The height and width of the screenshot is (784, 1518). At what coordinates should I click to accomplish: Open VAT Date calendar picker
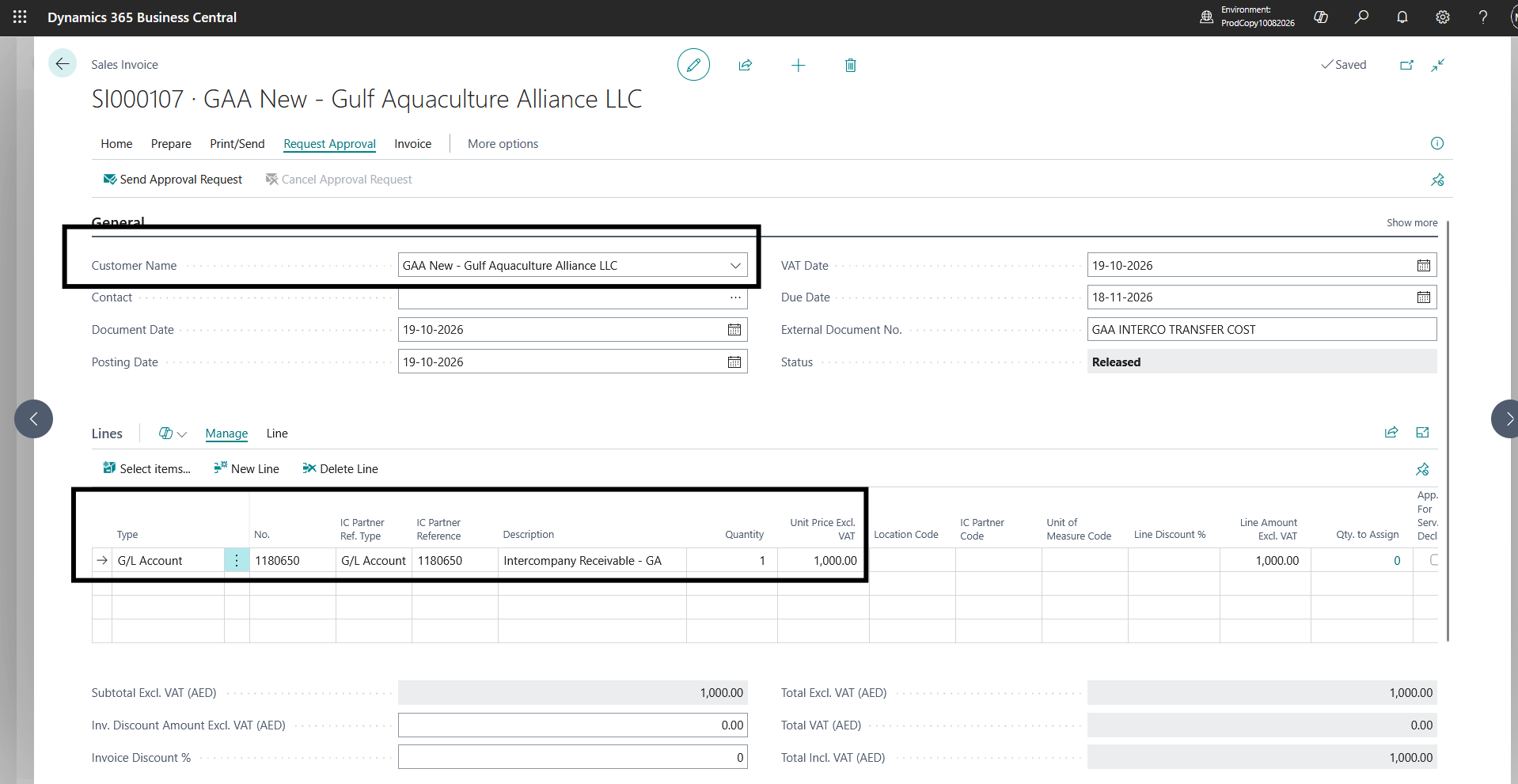(x=1423, y=266)
